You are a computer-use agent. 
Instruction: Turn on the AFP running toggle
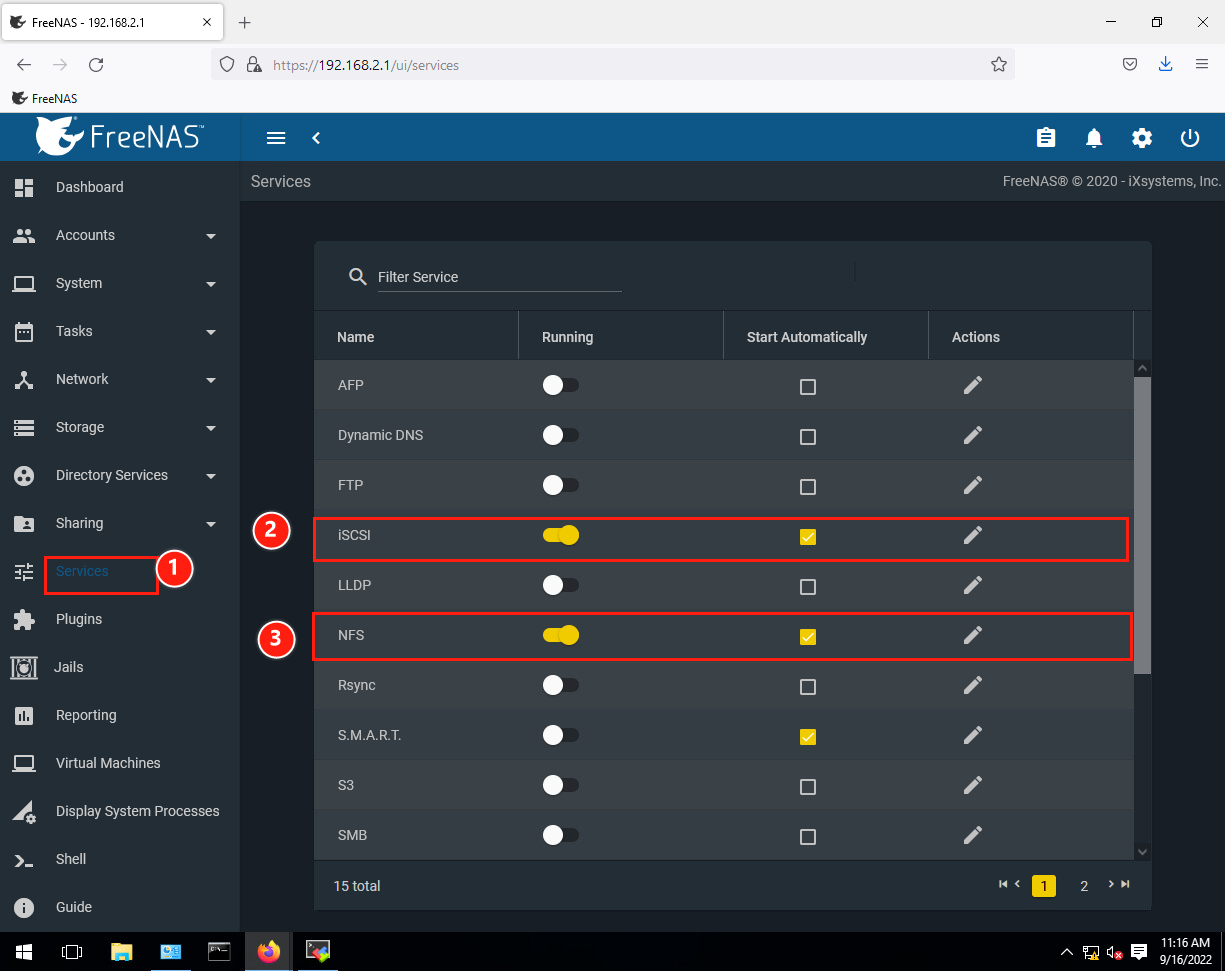(560, 385)
